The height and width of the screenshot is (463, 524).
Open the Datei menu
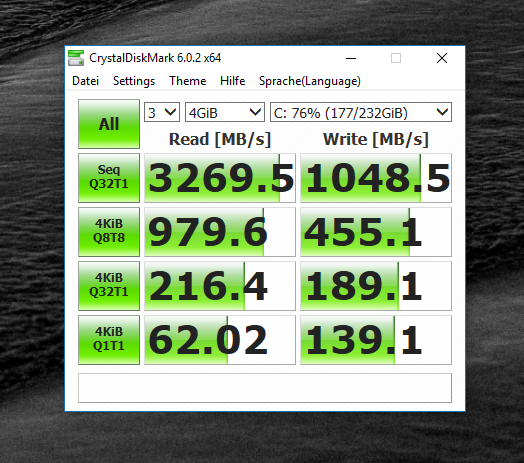[86, 81]
